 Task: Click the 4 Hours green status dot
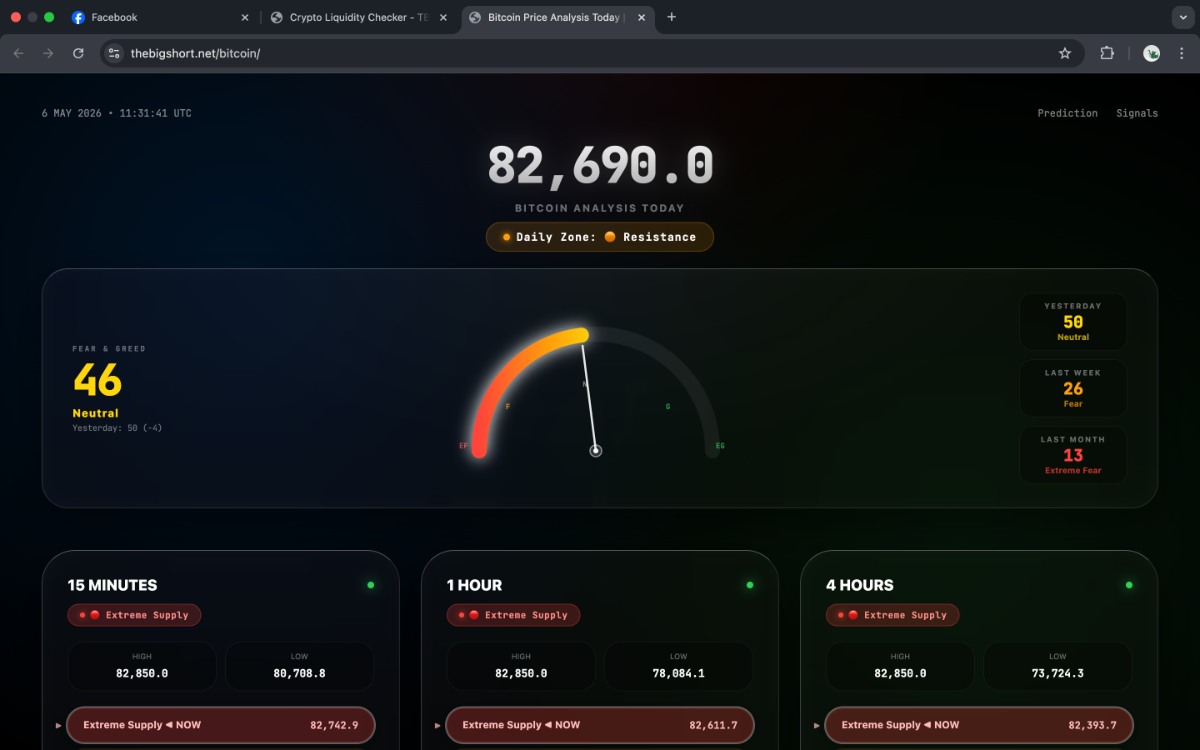(1129, 585)
